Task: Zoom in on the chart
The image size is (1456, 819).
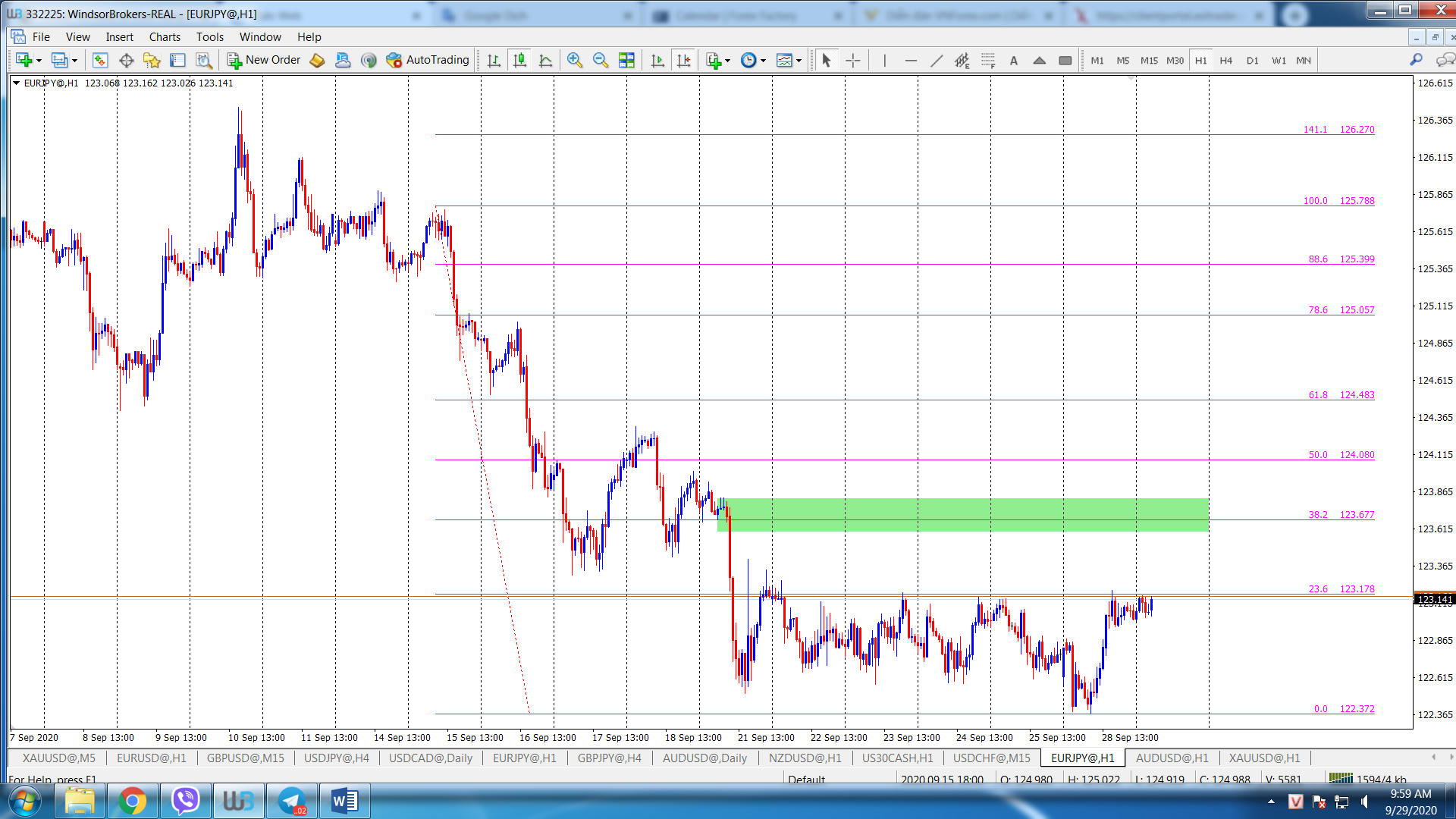Action: [x=575, y=60]
